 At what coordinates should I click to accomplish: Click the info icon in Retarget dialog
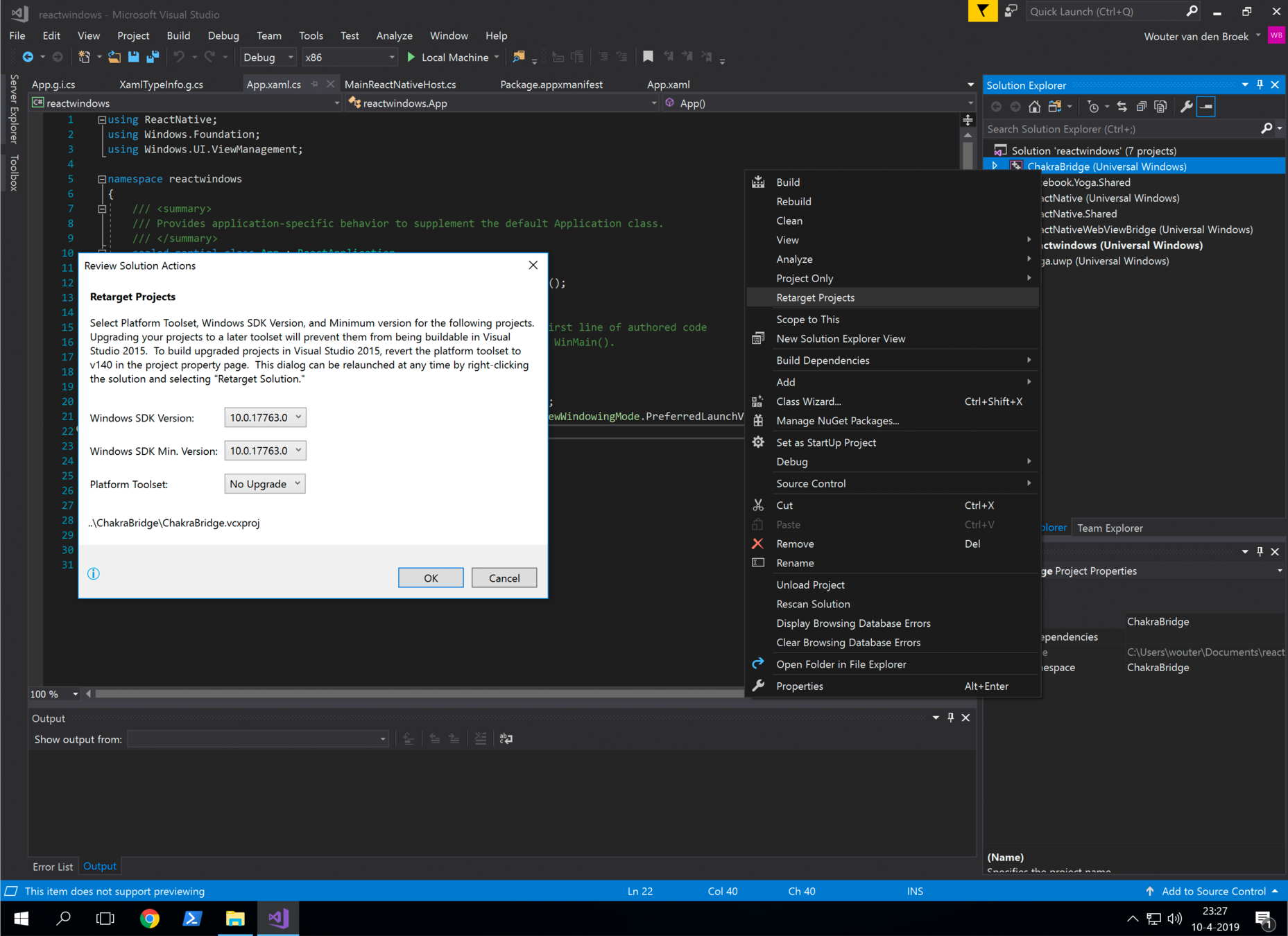coord(94,573)
